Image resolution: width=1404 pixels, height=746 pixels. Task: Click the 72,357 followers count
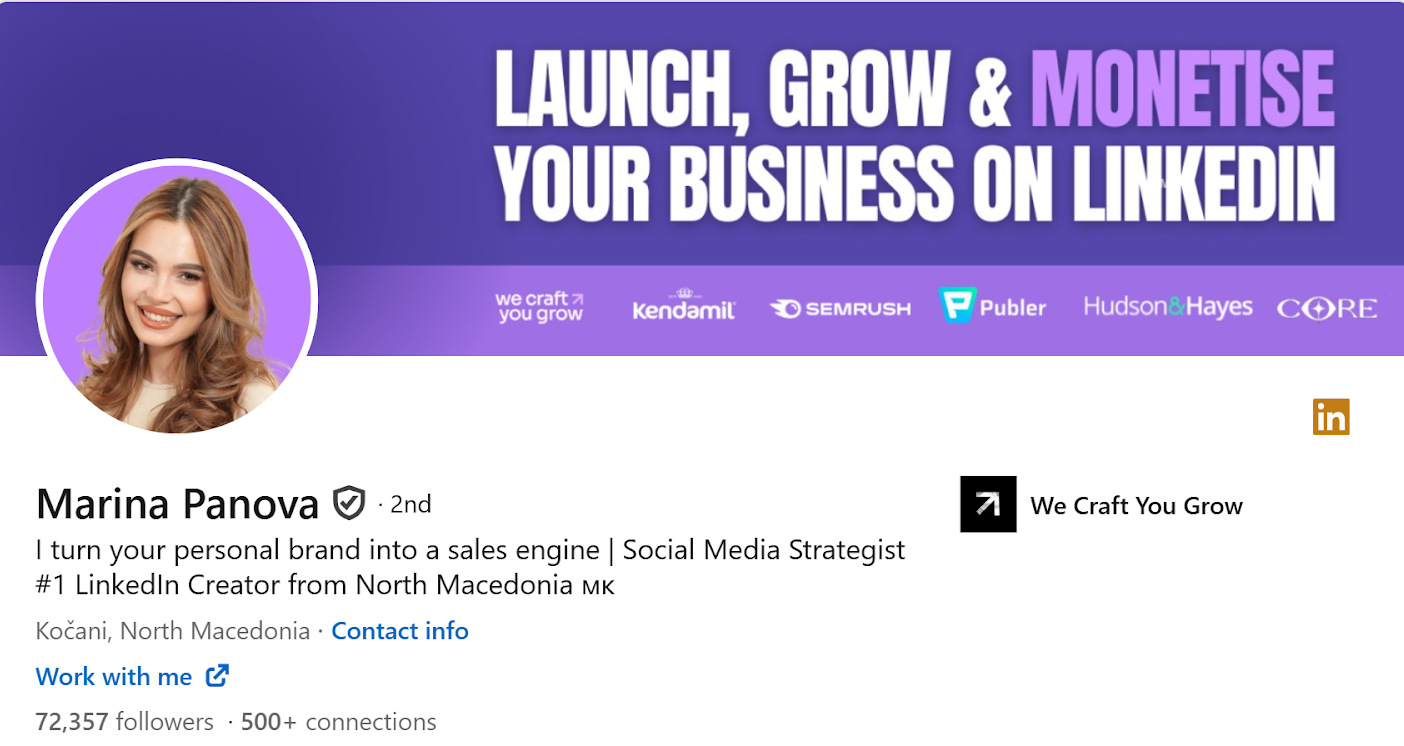click(124, 722)
